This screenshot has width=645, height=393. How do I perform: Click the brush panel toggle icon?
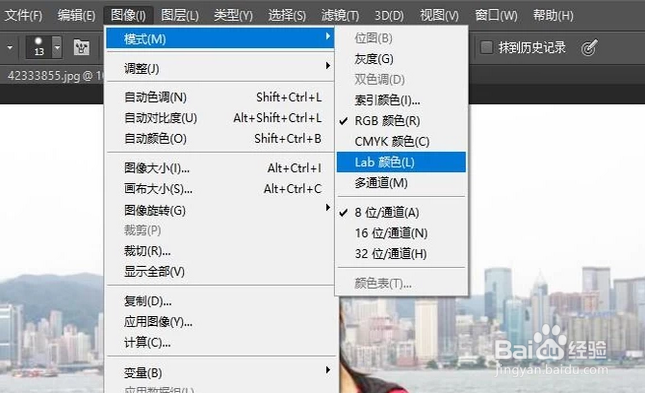click(81, 47)
